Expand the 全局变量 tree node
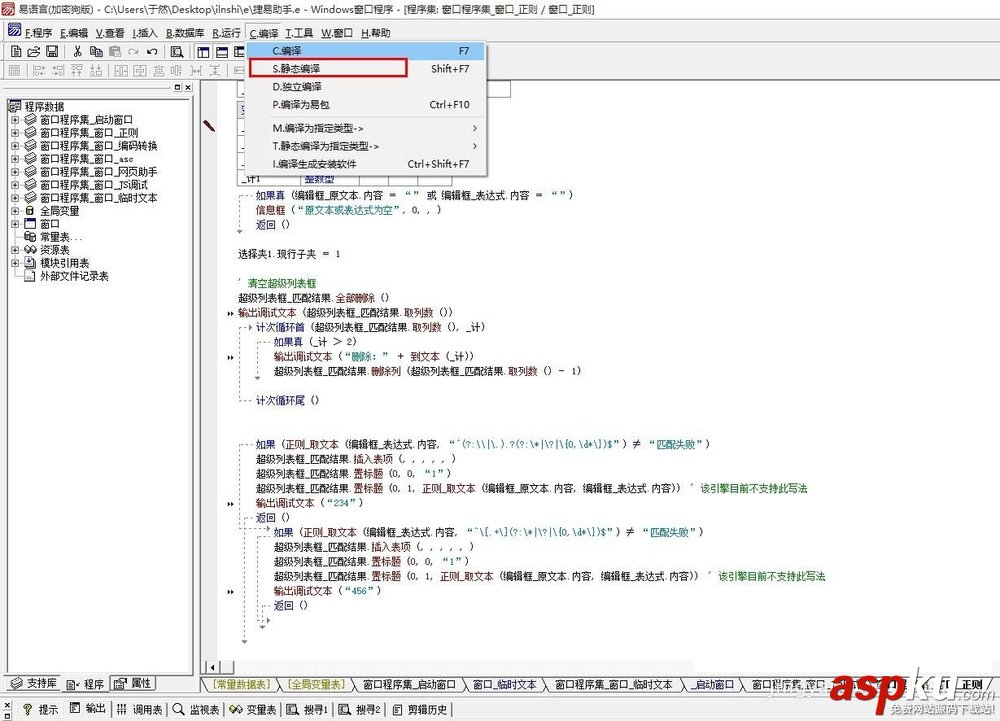The image size is (1000, 721). pyautogui.click(x=15, y=211)
